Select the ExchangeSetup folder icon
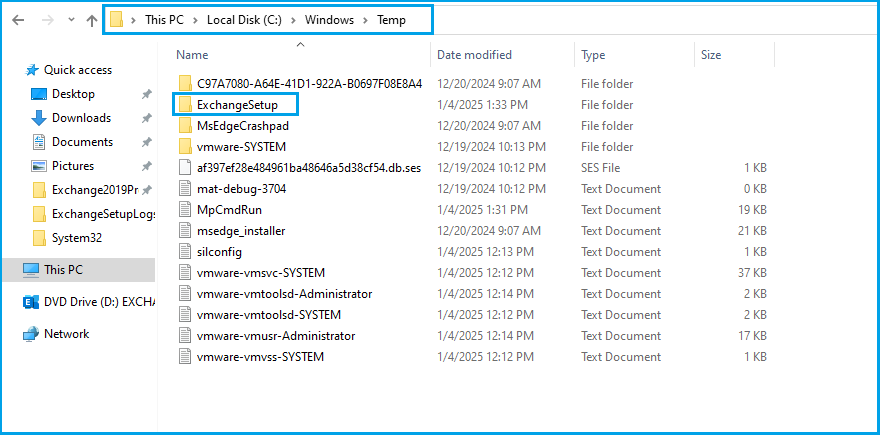 pyautogui.click(x=185, y=104)
